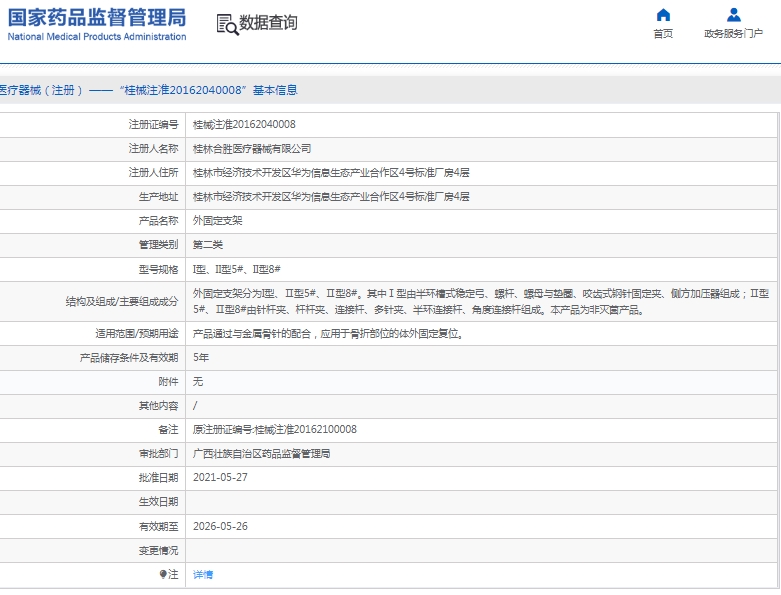
Task: Click the pin icon beside 注
Action: 163,574
